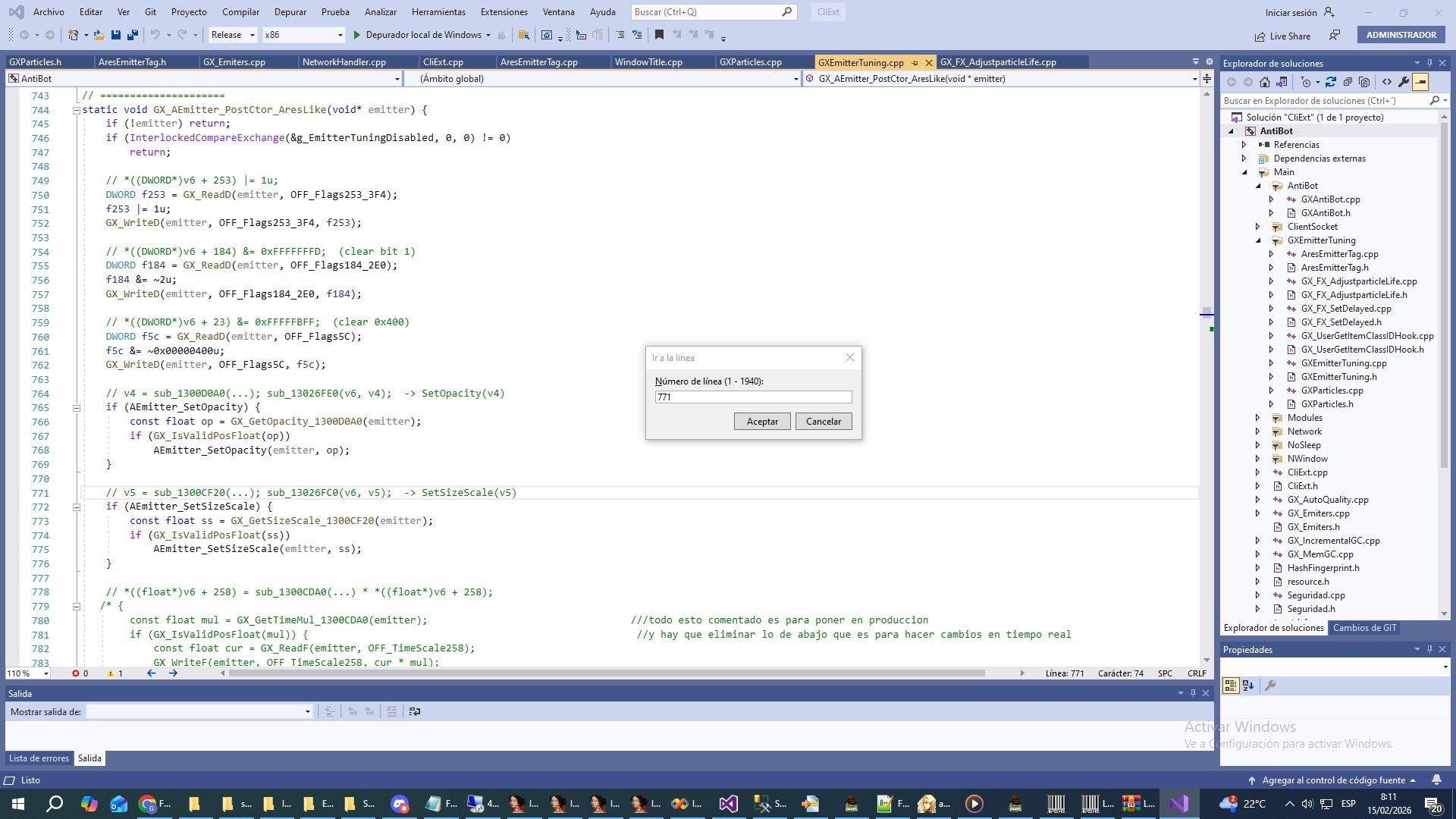
Task: Open the Depurar menu
Action: click(290, 12)
